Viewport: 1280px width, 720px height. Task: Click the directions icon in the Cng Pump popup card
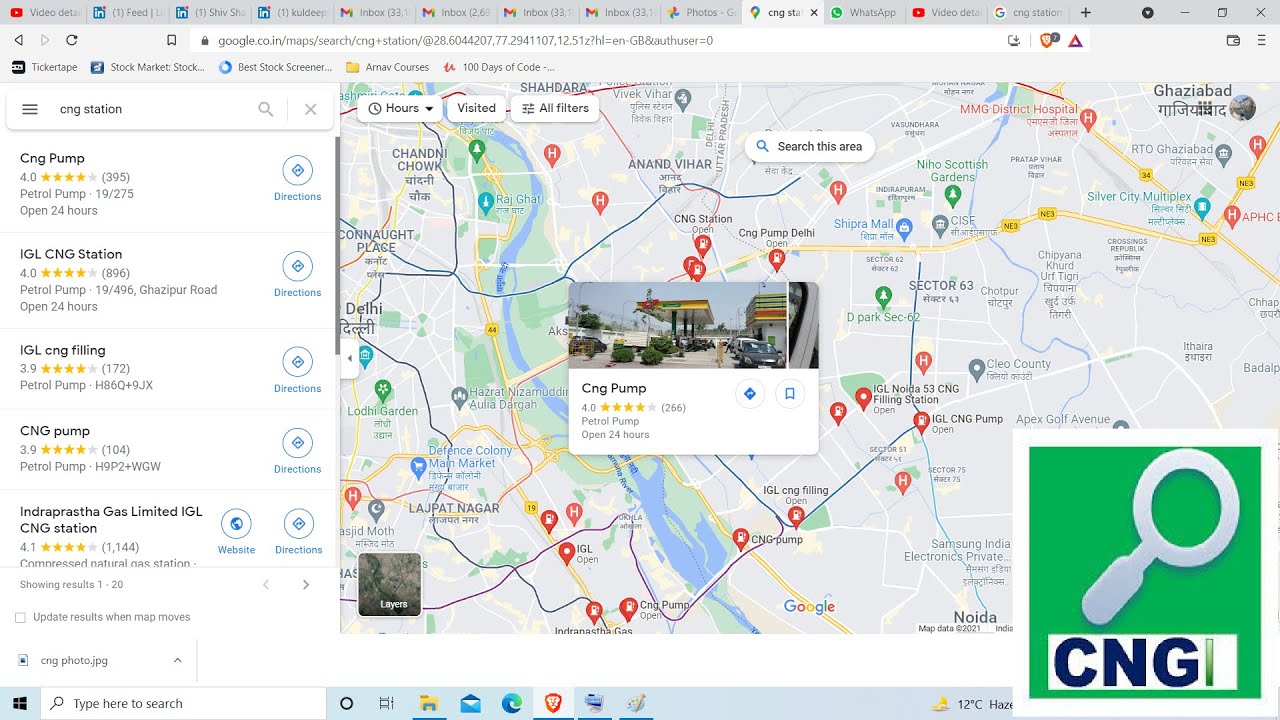pyautogui.click(x=750, y=394)
